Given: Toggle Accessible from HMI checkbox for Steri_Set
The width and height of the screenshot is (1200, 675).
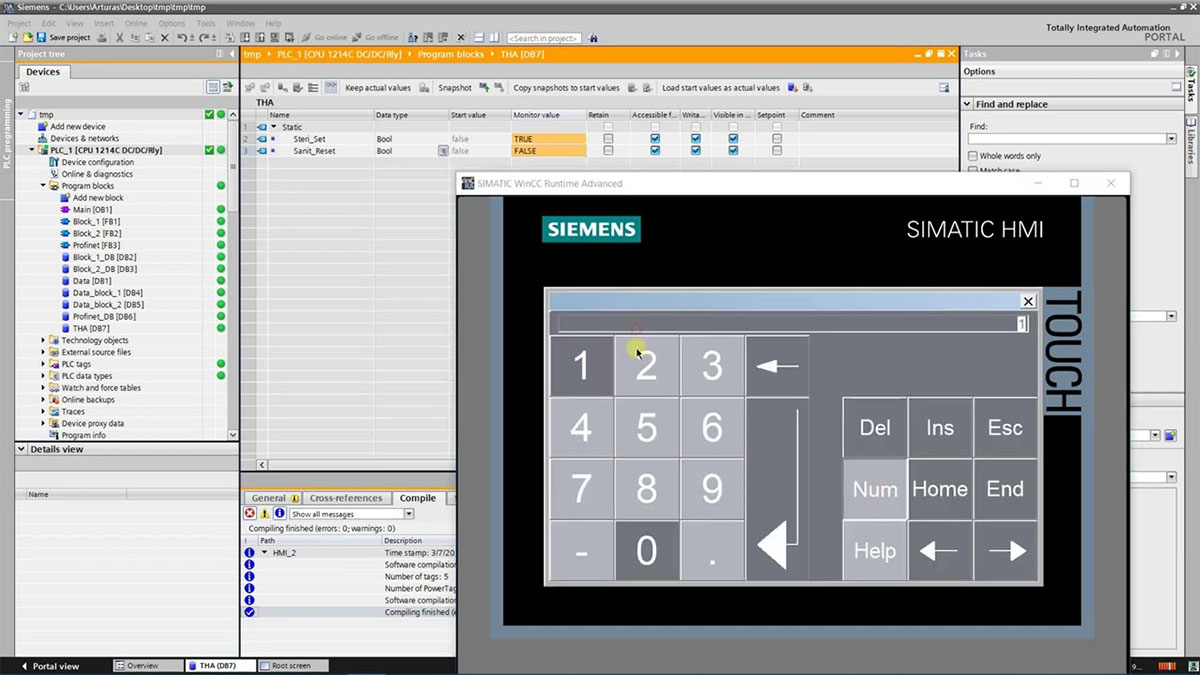Looking at the screenshot, I should tap(655, 139).
